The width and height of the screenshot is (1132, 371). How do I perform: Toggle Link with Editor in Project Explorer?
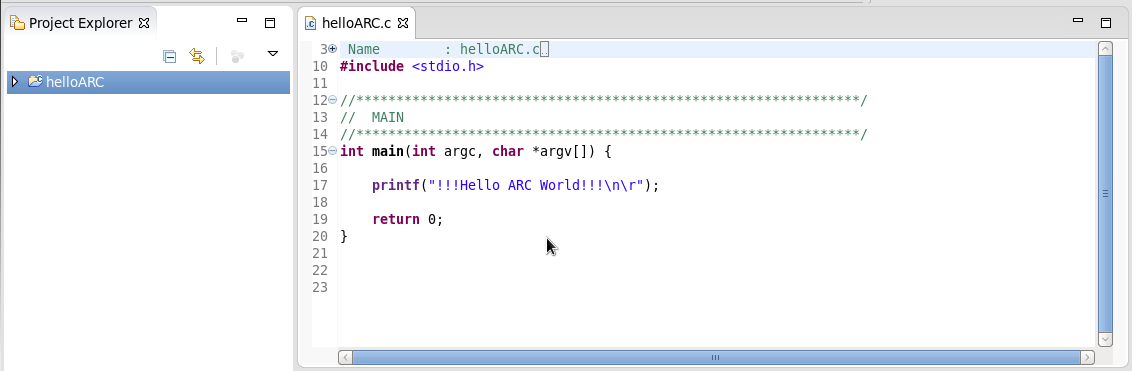197,56
